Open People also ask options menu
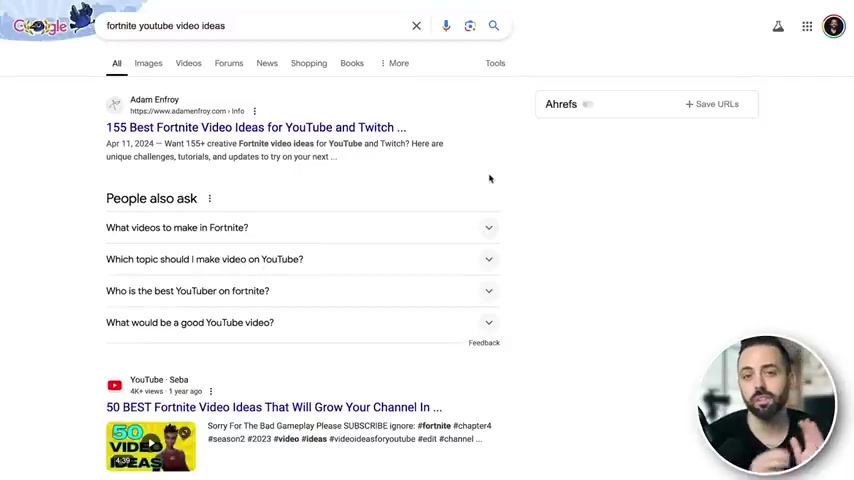 [210, 199]
